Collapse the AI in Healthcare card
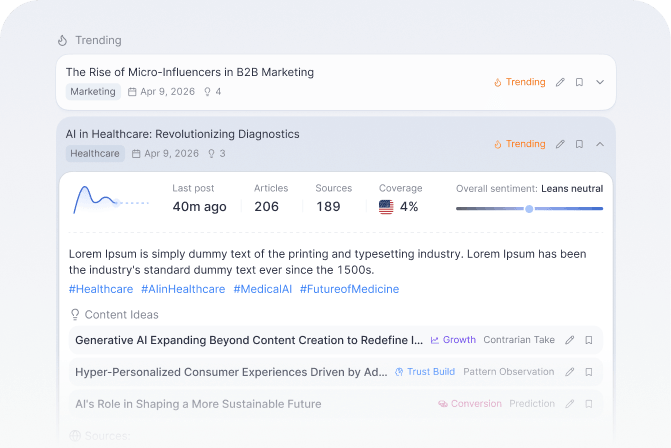The height and width of the screenshot is (448, 671). pyautogui.click(x=600, y=144)
